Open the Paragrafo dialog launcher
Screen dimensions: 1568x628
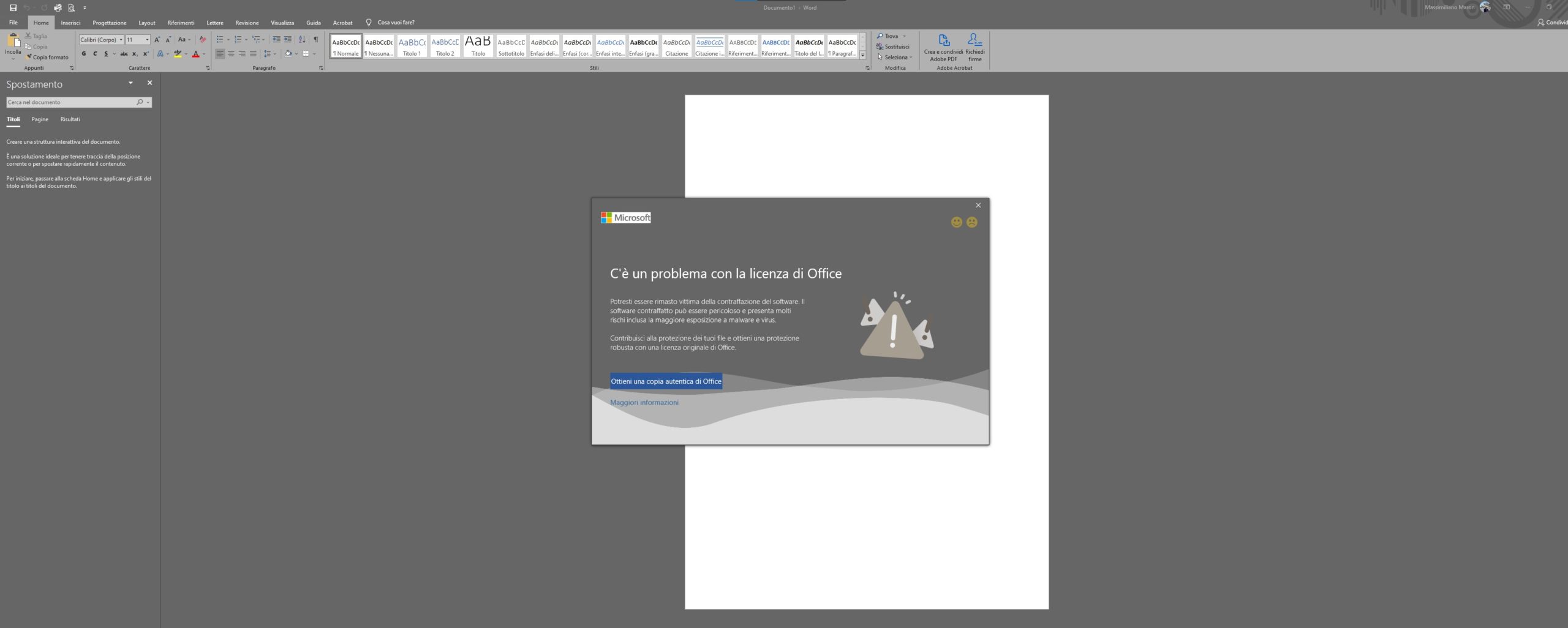[x=321, y=68]
